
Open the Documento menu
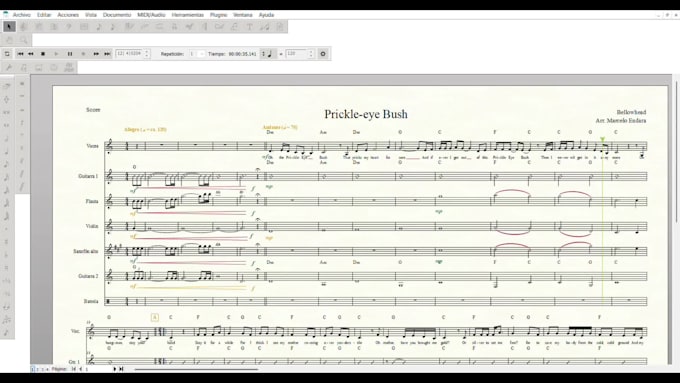[x=117, y=15]
